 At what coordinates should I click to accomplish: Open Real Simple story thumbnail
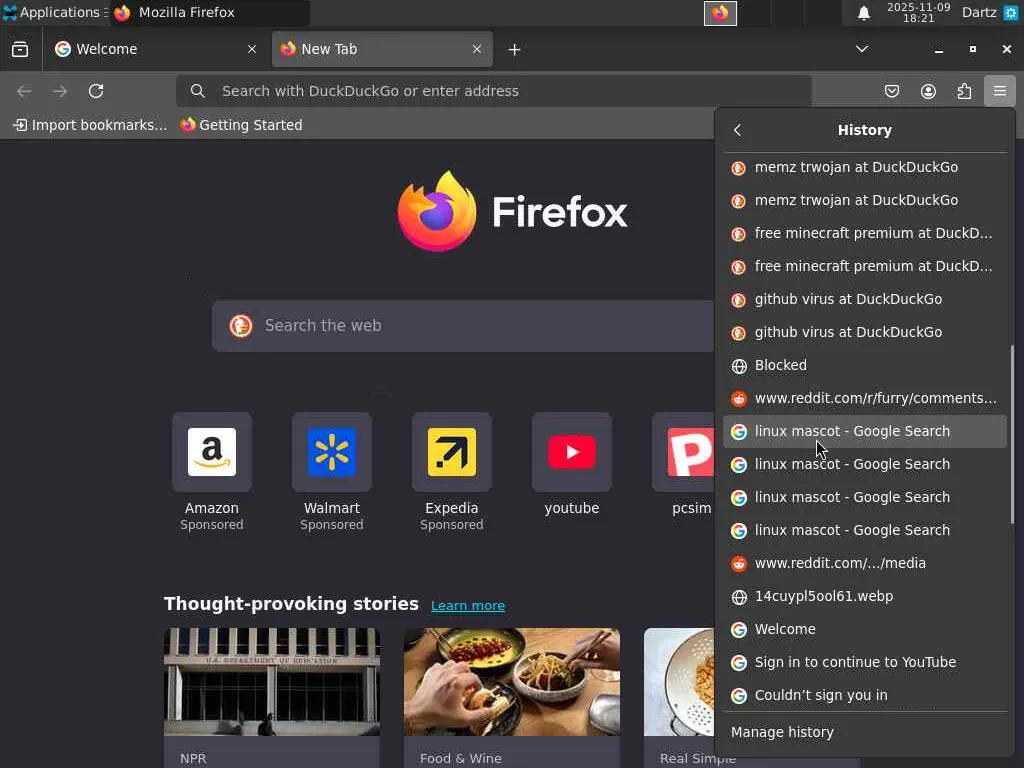(679, 682)
